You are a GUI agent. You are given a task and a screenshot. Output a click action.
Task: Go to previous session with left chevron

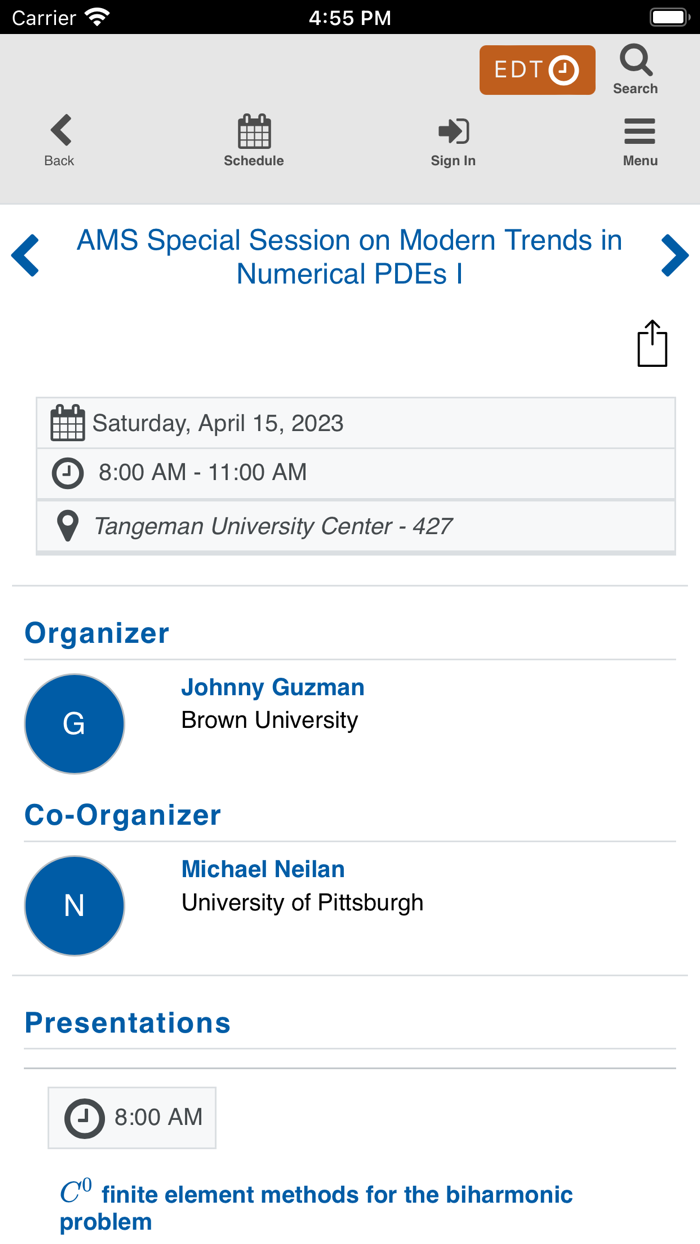tap(26, 256)
